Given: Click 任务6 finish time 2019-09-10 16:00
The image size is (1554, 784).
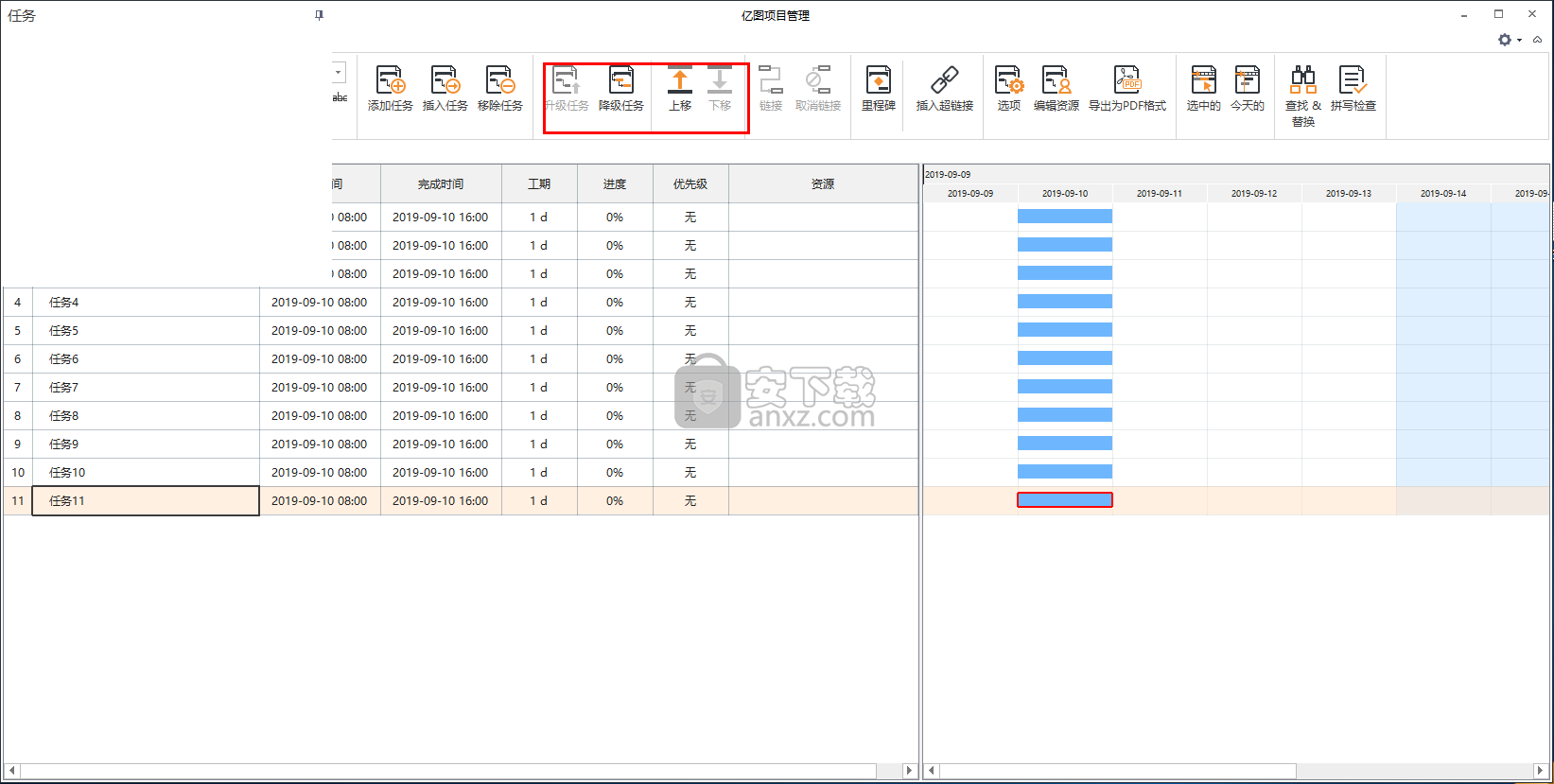Looking at the screenshot, I should pyautogui.click(x=441, y=358).
